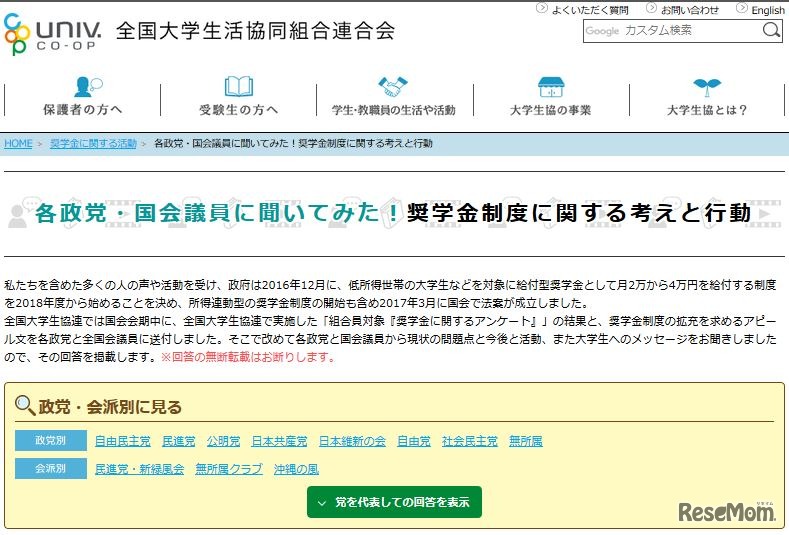Open the よくいただく質問 link

590,10
